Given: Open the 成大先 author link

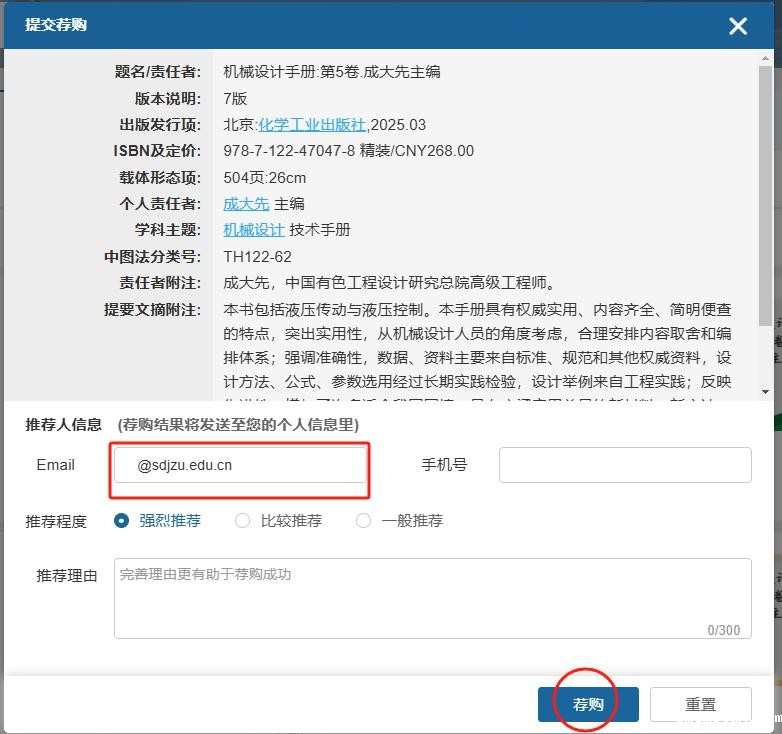Looking at the screenshot, I should [246, 203].
